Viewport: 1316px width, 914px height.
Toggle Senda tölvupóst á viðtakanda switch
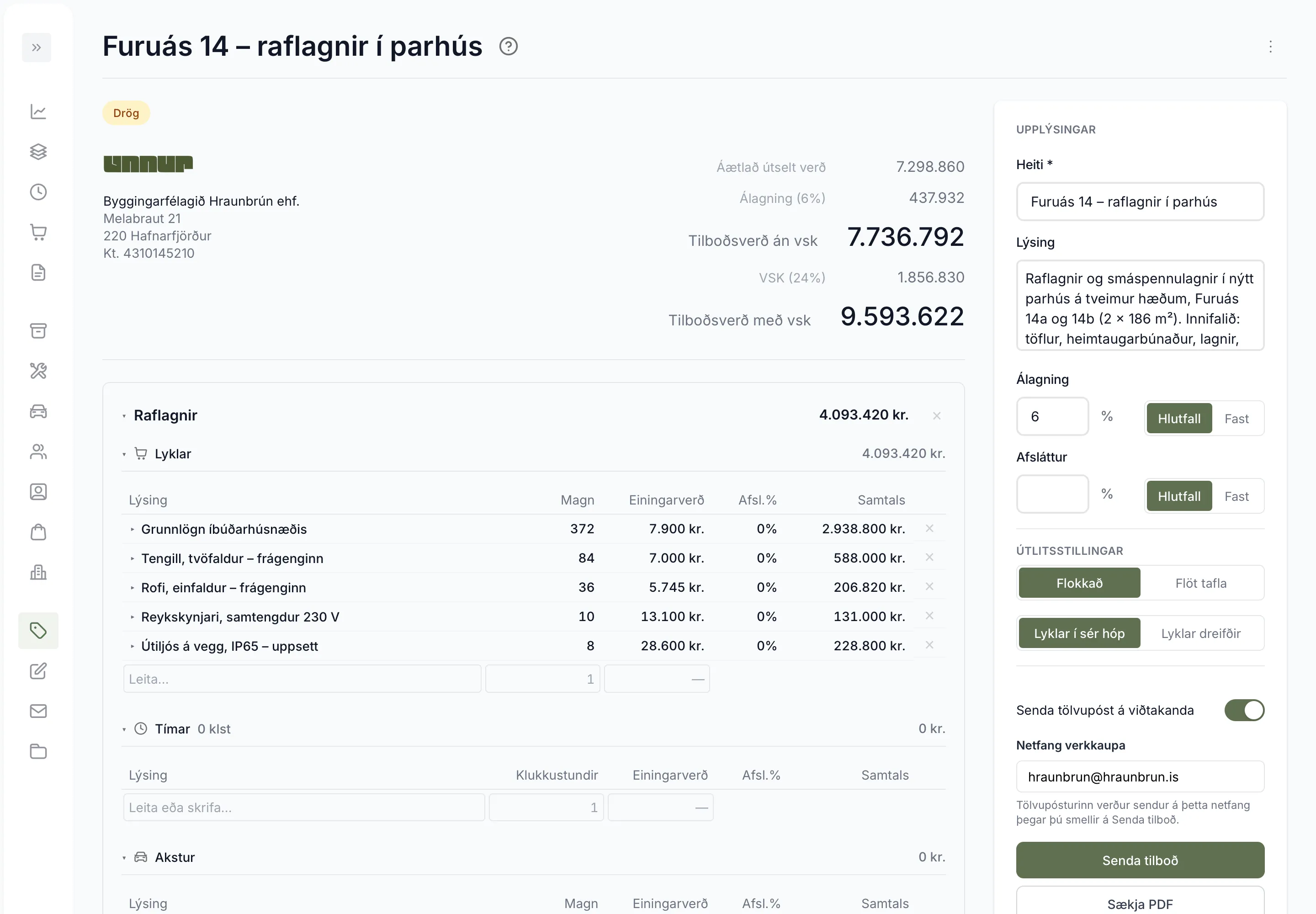coord(1244,710)
